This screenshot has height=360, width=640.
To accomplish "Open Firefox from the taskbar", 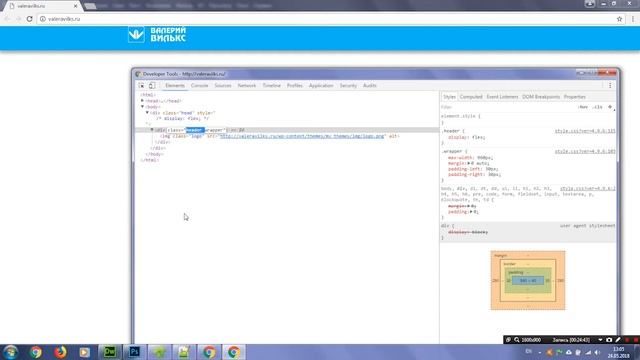I will (60, 352).
